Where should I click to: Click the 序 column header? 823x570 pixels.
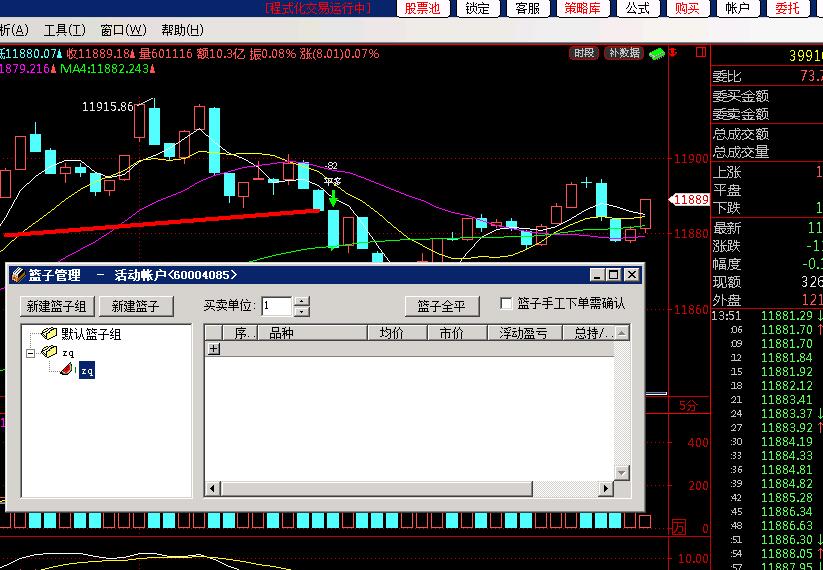(240, 333)
